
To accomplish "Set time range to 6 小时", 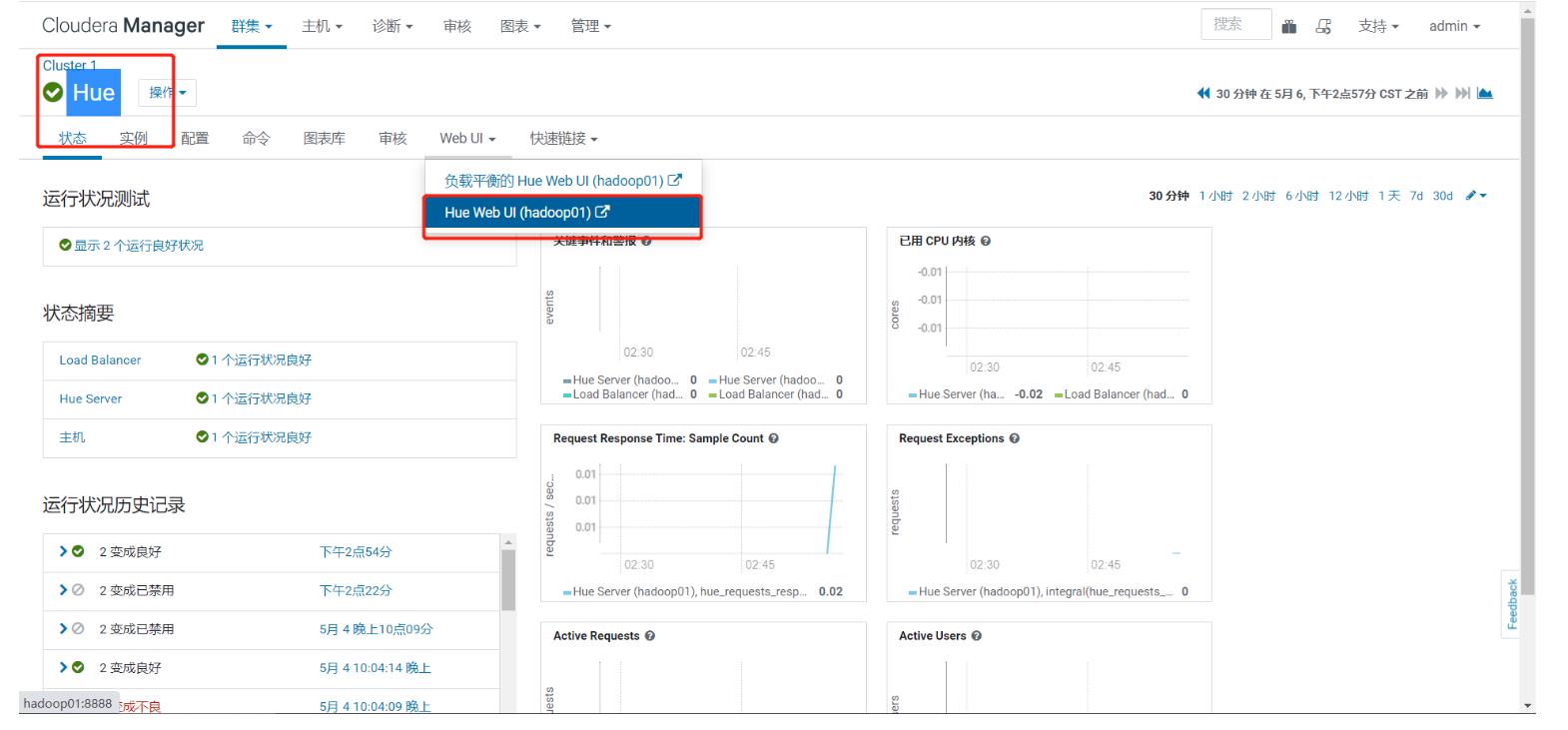I will click(1301, 196).
